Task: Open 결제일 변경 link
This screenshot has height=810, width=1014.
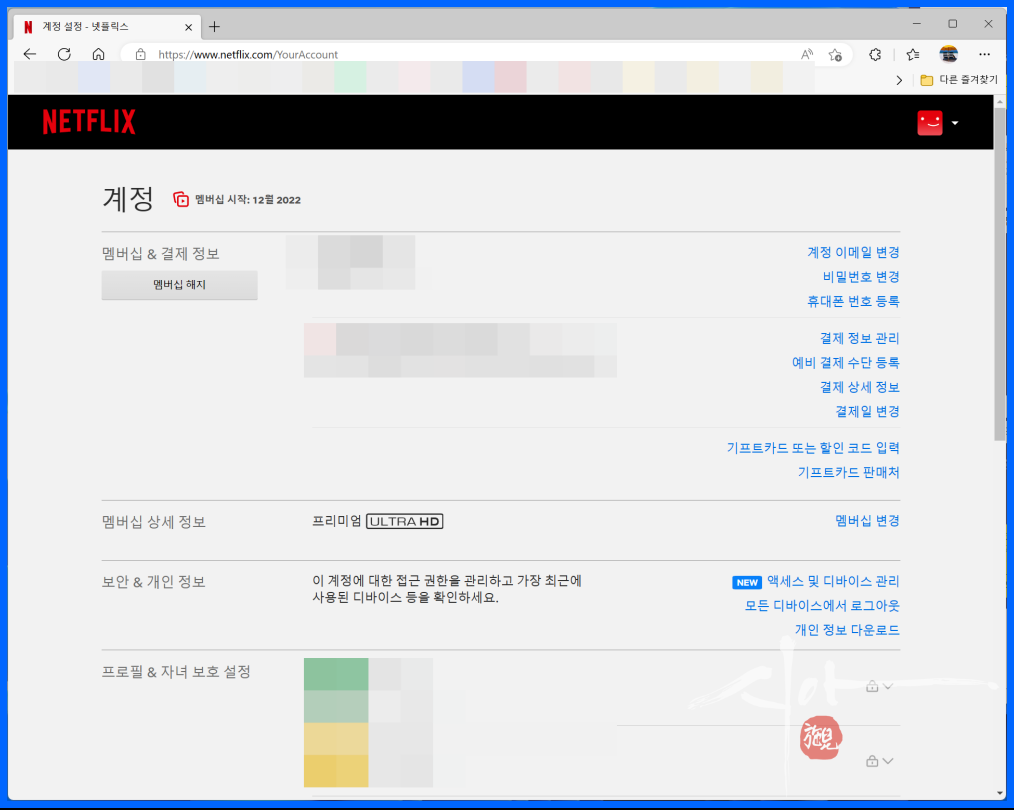Action: pos(867,412)
